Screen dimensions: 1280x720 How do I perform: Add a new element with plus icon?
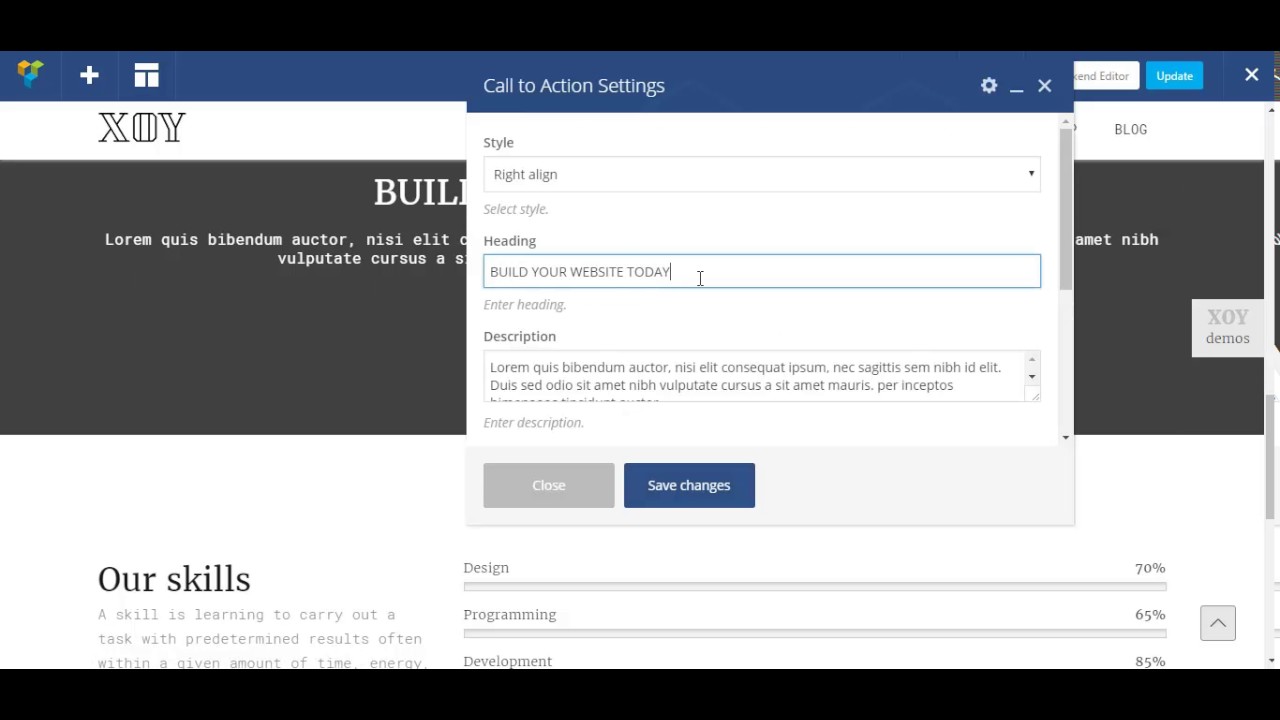point(89,75)
